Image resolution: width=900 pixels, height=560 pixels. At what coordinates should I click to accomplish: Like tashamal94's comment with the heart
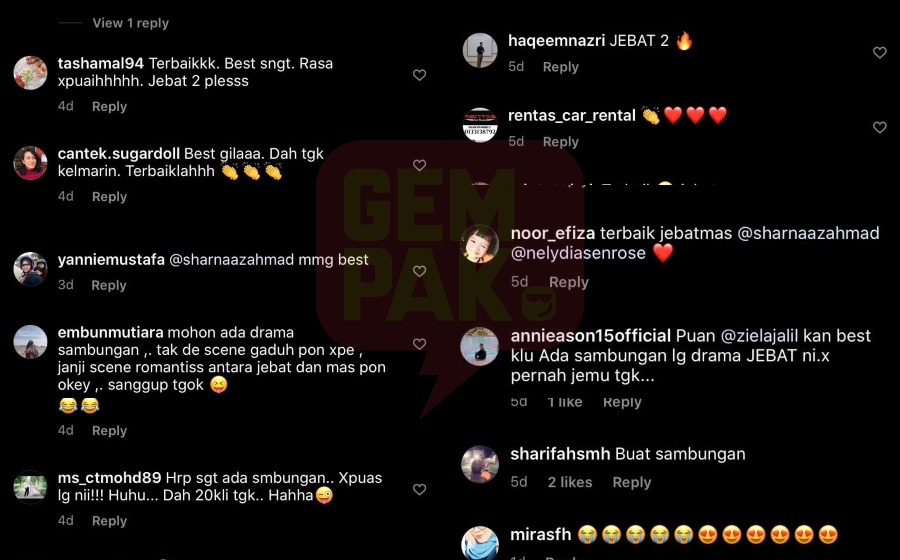click(x=420, y=75)
